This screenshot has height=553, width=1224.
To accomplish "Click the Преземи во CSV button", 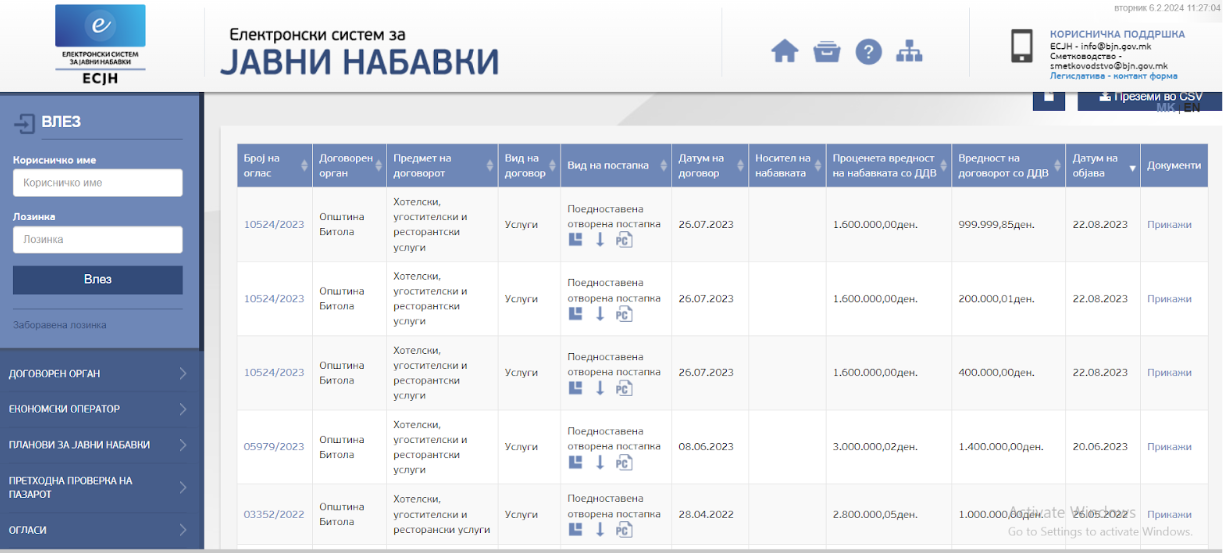I will [x=1149, y=97].
